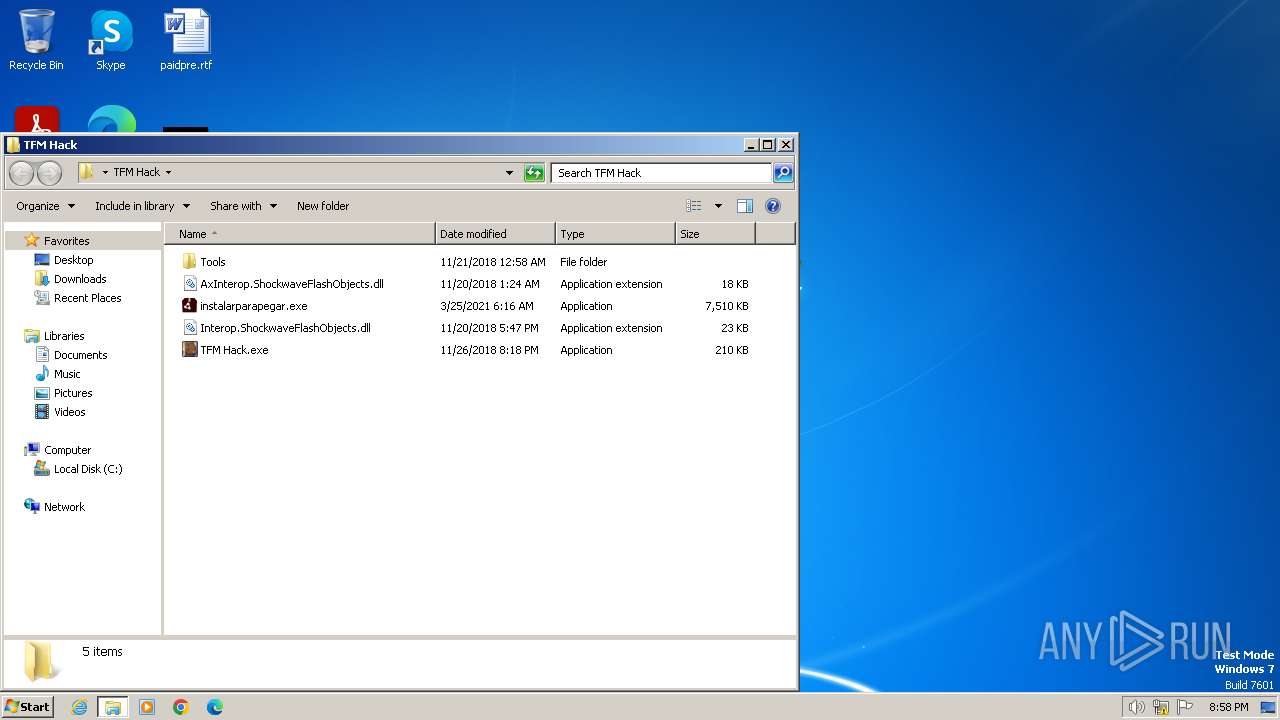Select Network in the navigation pane
Screen dimensions: 1280x720
pos(64,507)
